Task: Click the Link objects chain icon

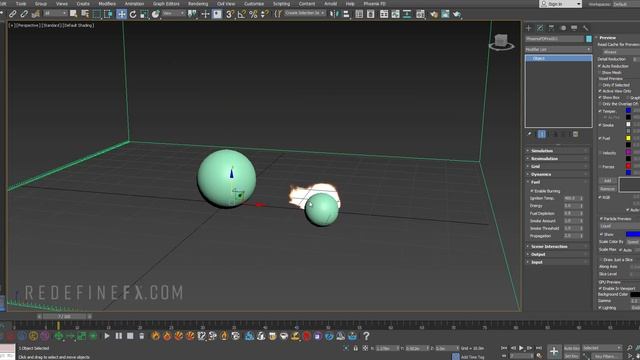Action: click(x=13, y=14)
